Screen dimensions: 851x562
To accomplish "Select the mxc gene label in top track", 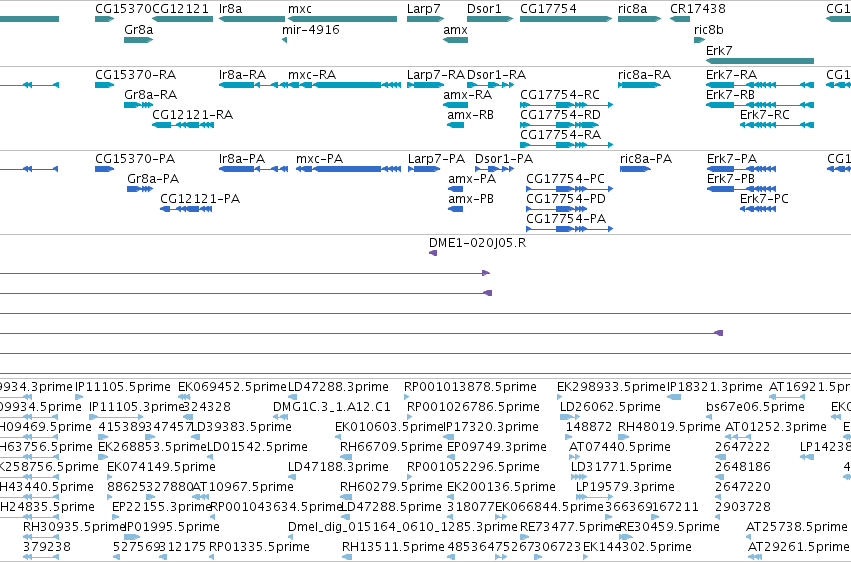I will tap(300, 9).
